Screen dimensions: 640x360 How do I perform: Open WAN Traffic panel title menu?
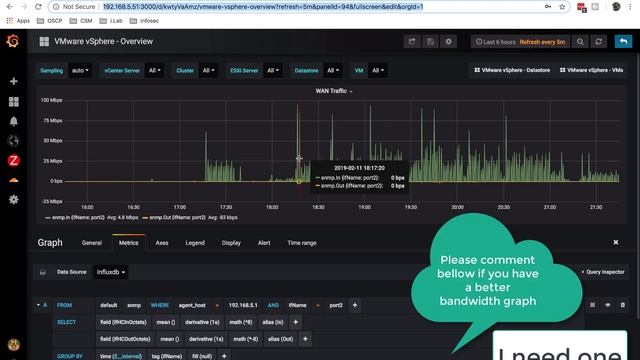click(333, 91)
